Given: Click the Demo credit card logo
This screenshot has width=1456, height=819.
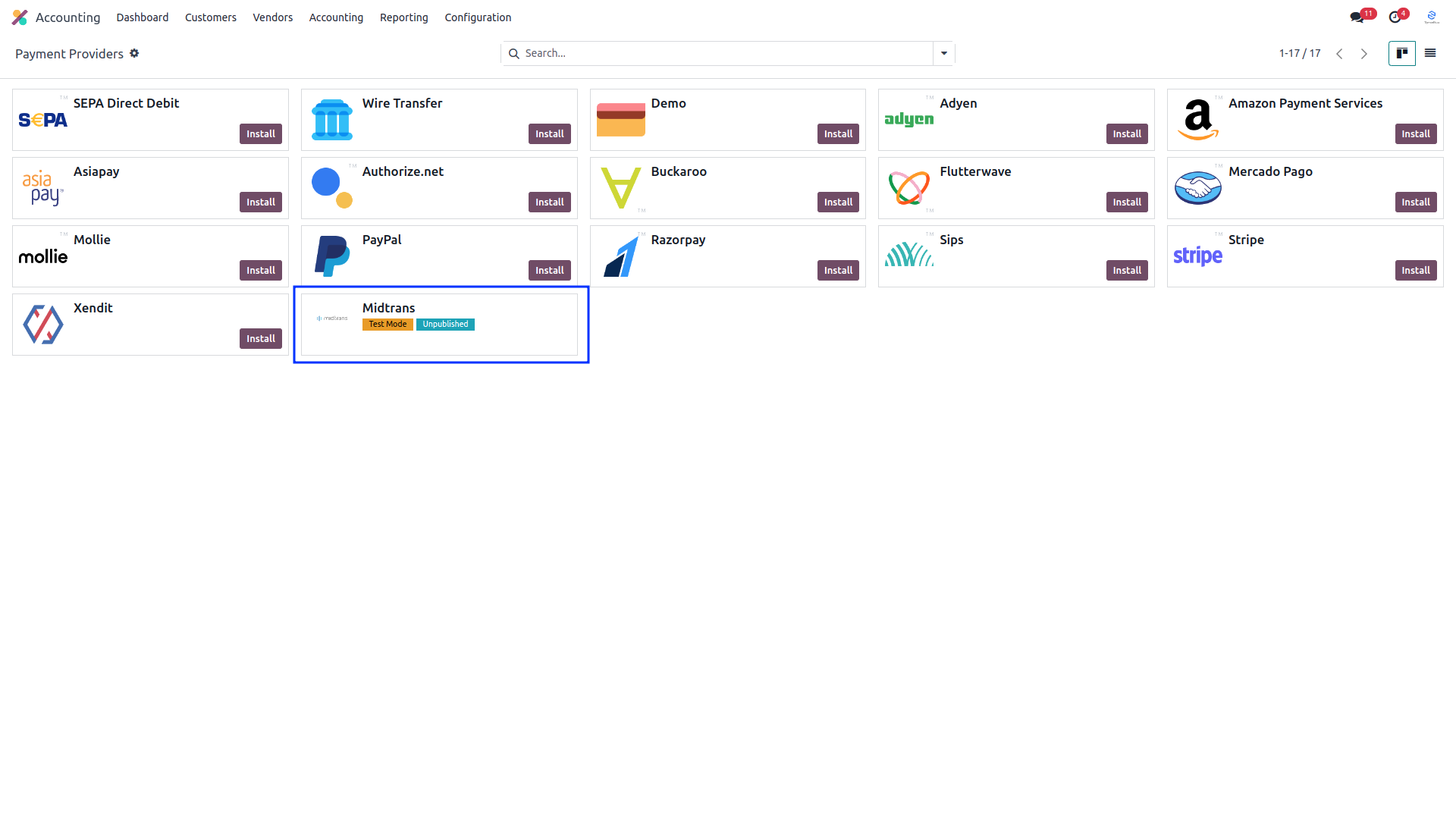Looking at the screenshot, I should pyautogui.click(x=621, y=120).
